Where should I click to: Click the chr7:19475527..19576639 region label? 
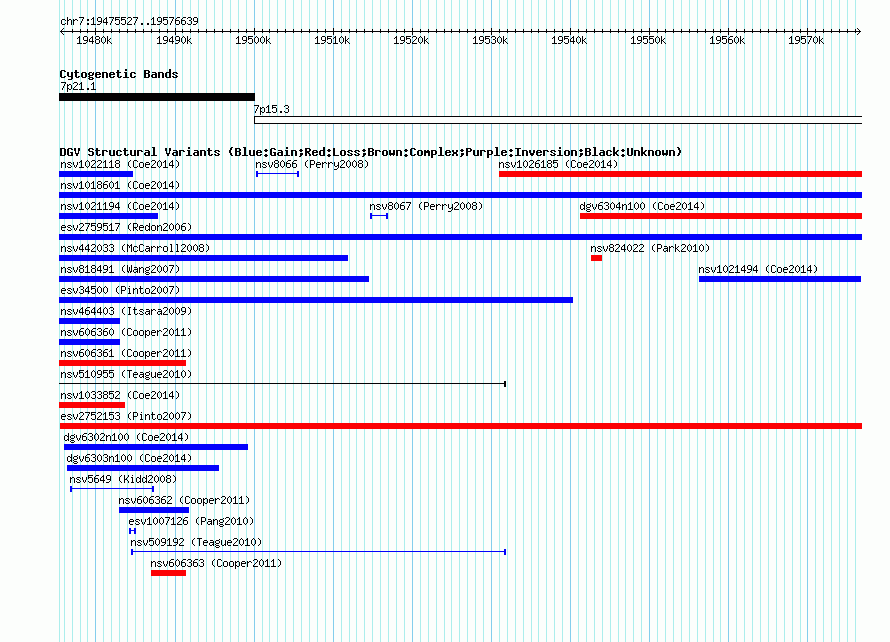coord(129,21)
